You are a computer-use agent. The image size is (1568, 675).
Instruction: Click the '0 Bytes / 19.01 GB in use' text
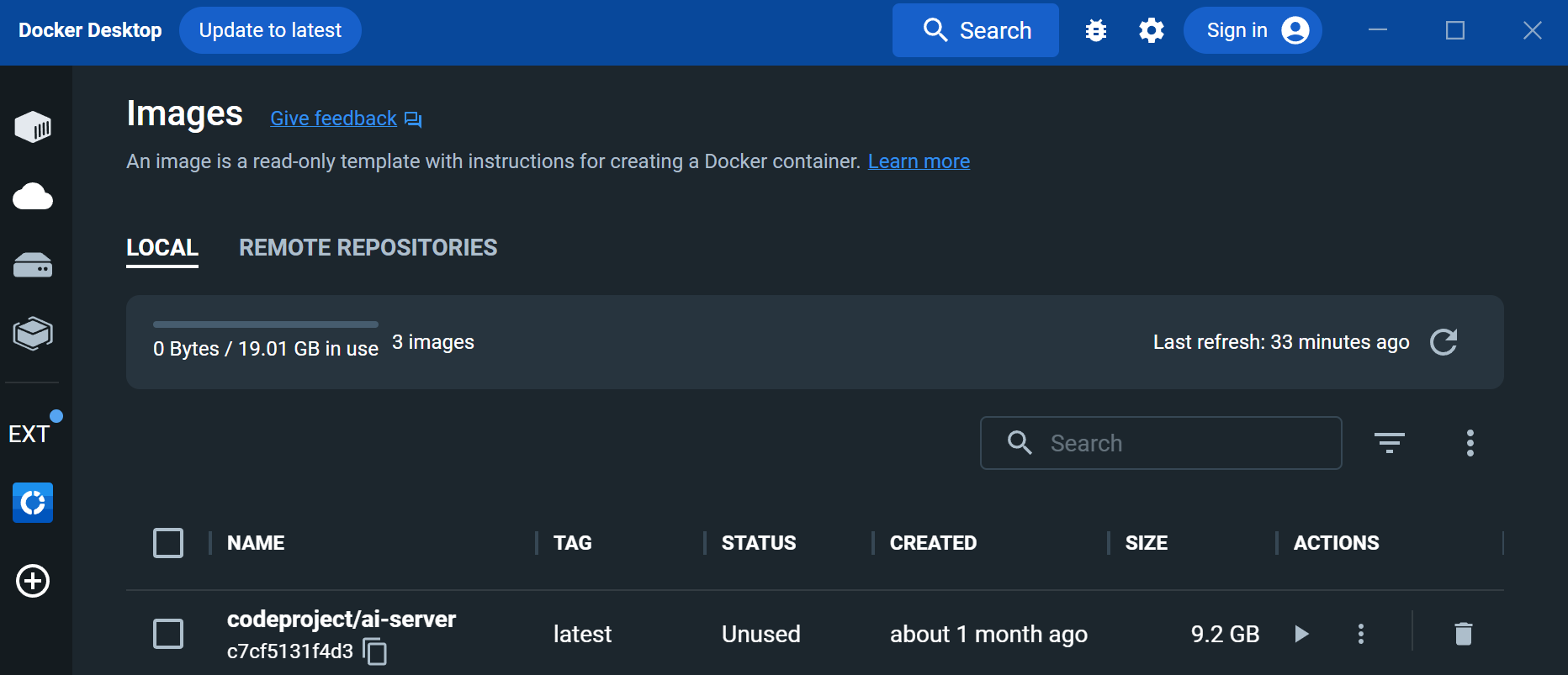pyautogui.click(x=266, y=349)
